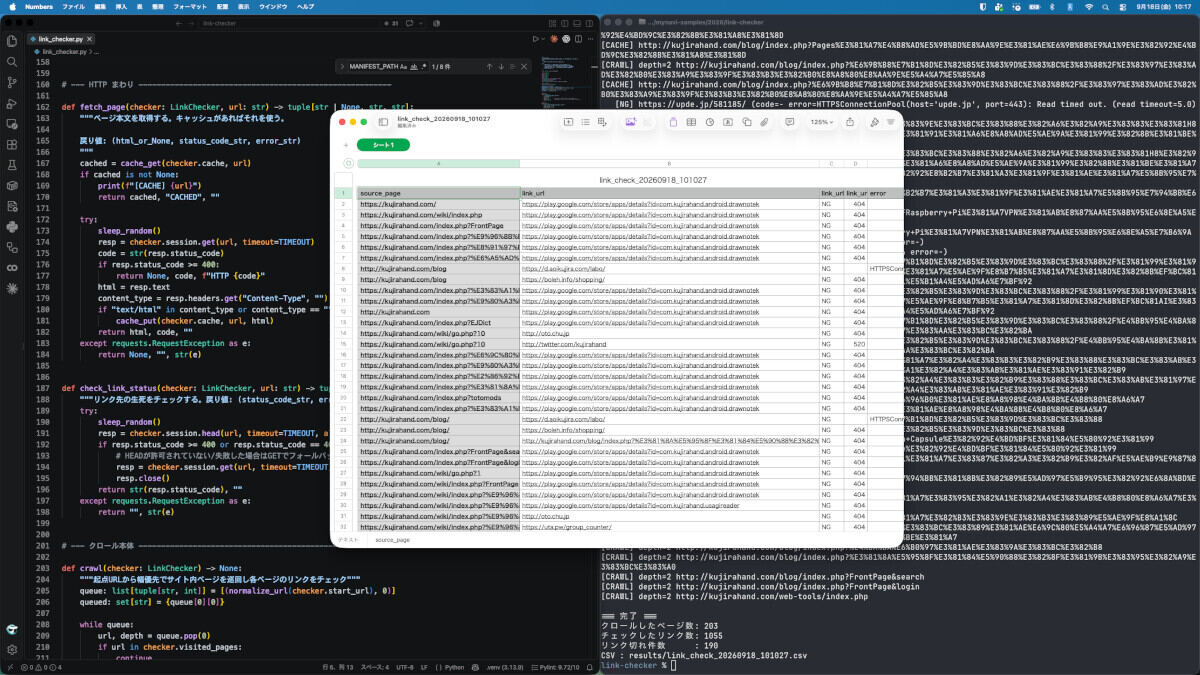Viewport: 1200px width, 675px height.
Task: Run the Python file with play button
Action: tap(535, 38)
